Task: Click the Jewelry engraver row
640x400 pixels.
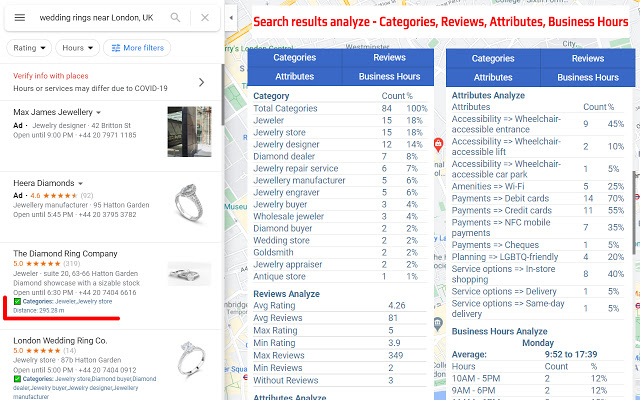Action: tap(340, 193)
